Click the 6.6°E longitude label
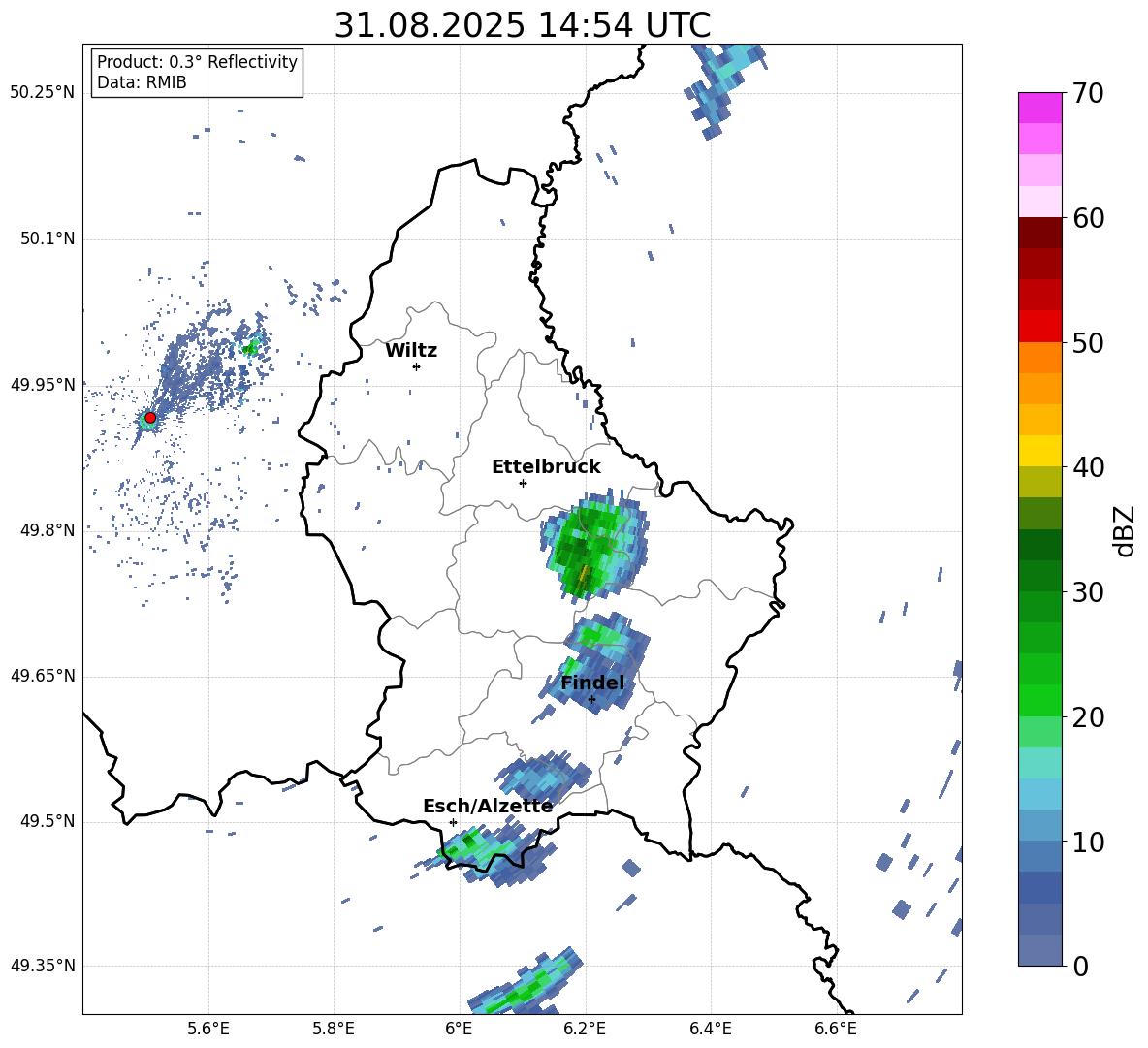 tap(836, 1030)
